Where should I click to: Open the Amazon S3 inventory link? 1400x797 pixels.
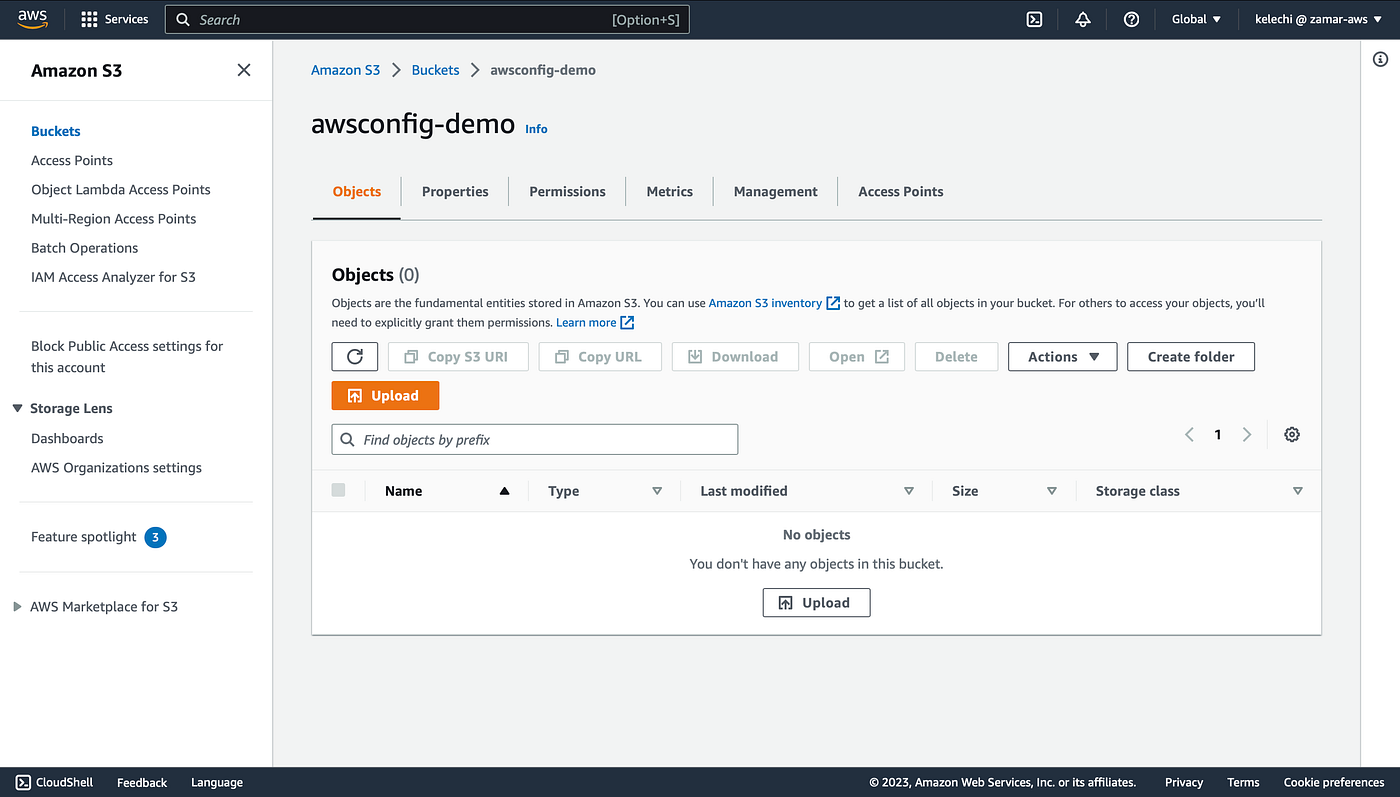tap(767, 301)
